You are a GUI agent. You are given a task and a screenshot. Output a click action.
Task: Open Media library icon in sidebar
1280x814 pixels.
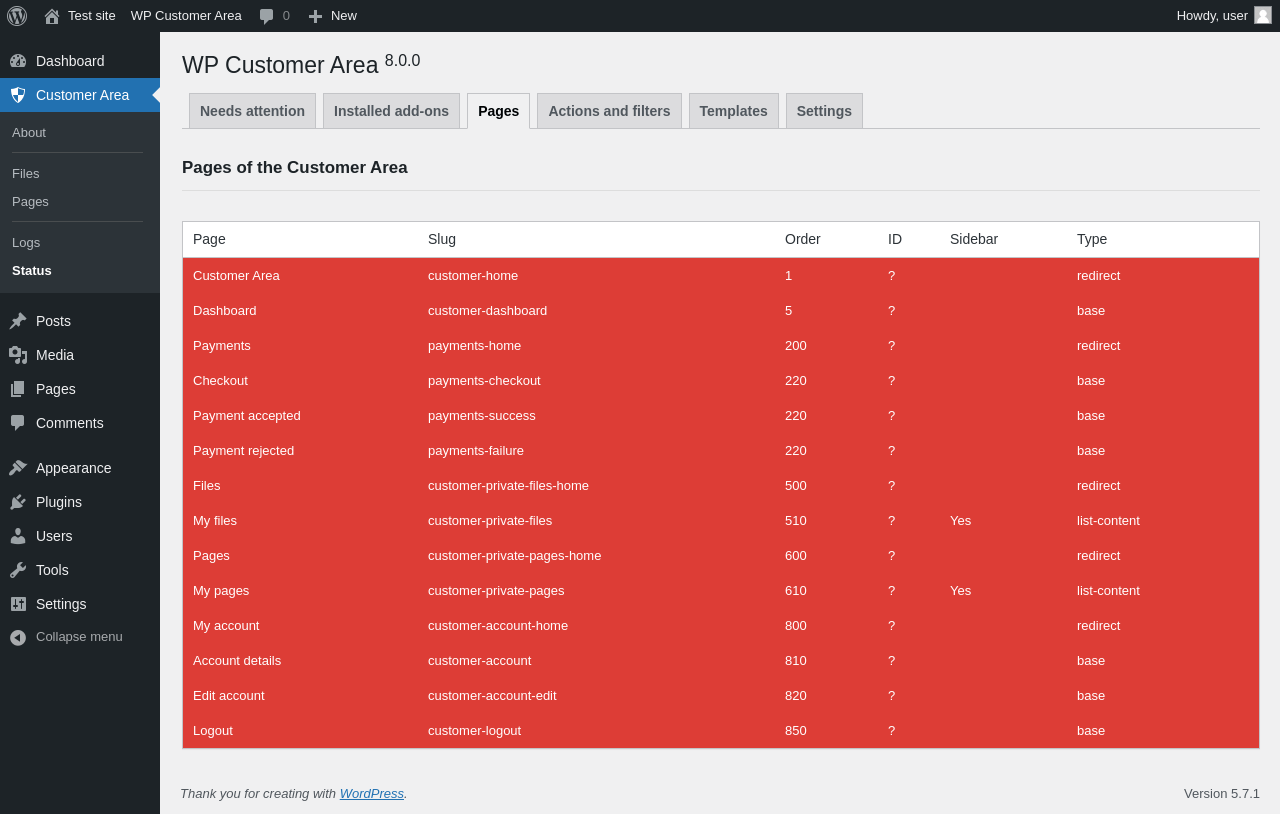18,355
